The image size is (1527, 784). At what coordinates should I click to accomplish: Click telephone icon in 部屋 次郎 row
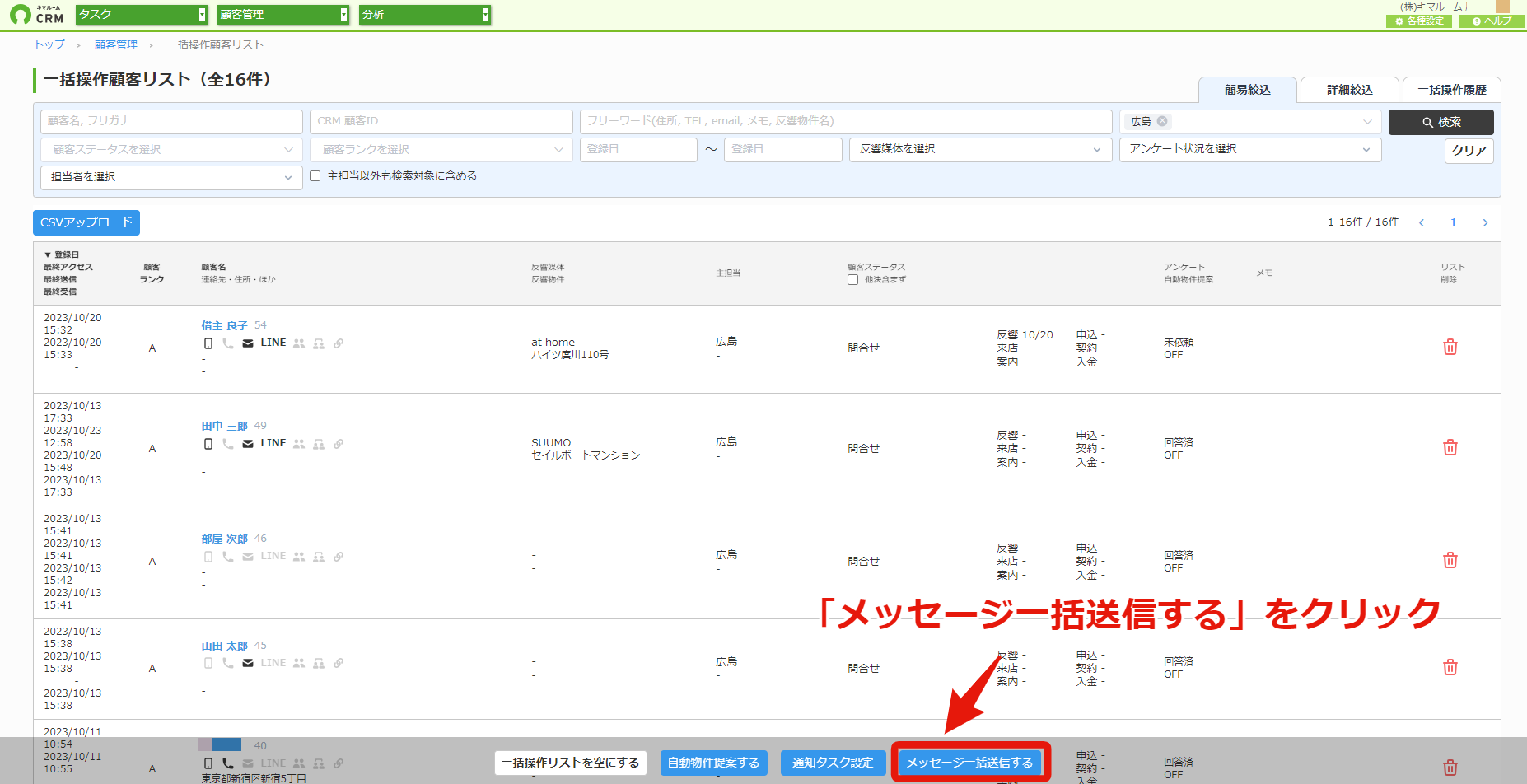[x=228, y=557]
